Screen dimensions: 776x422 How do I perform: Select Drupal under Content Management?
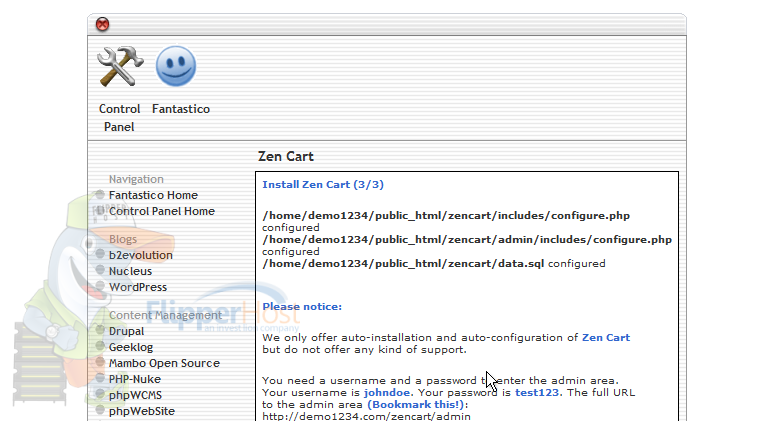pyautogui.click(x=126, y=331)
